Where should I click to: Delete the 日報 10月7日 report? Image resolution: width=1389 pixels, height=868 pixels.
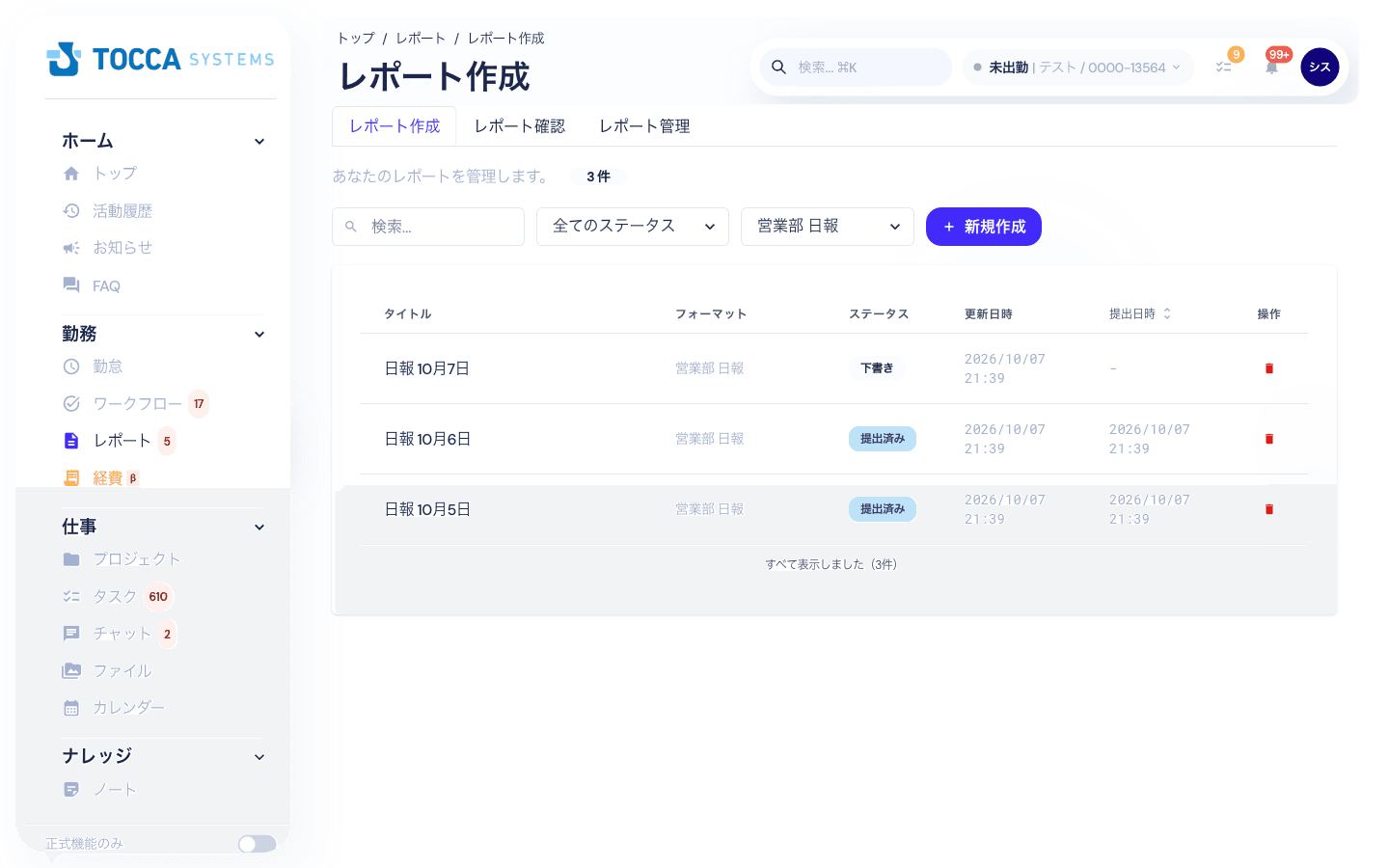[x=1269, y=368]
